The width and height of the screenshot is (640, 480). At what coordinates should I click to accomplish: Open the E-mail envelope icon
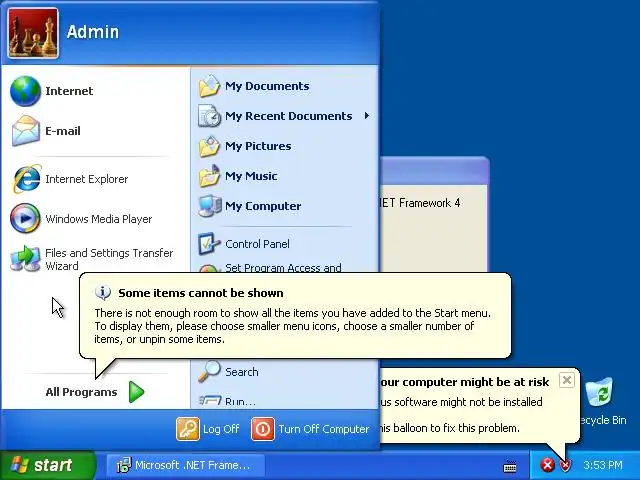point(26,131)
